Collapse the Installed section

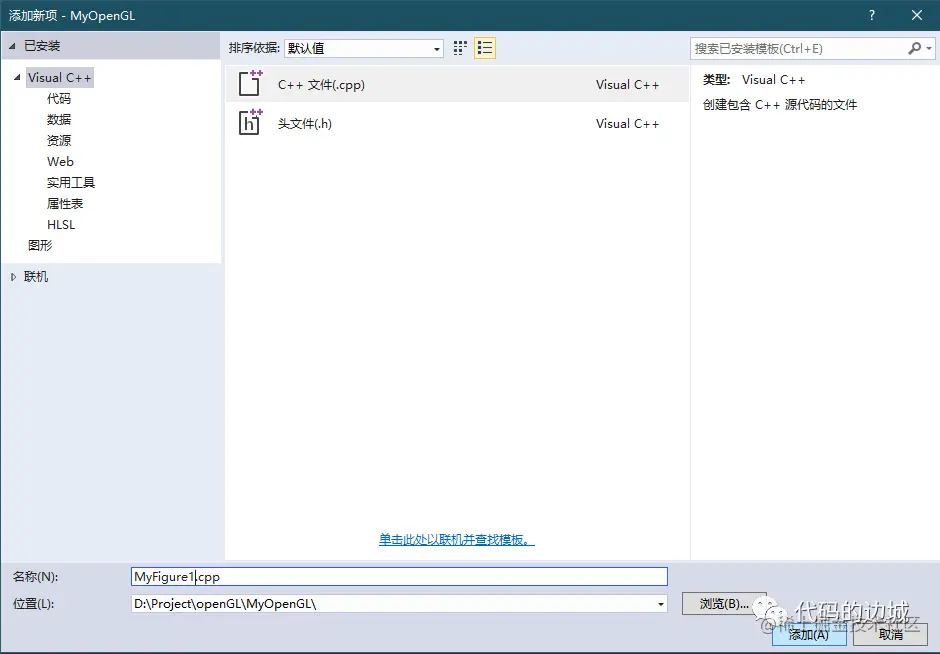[12, 46]
